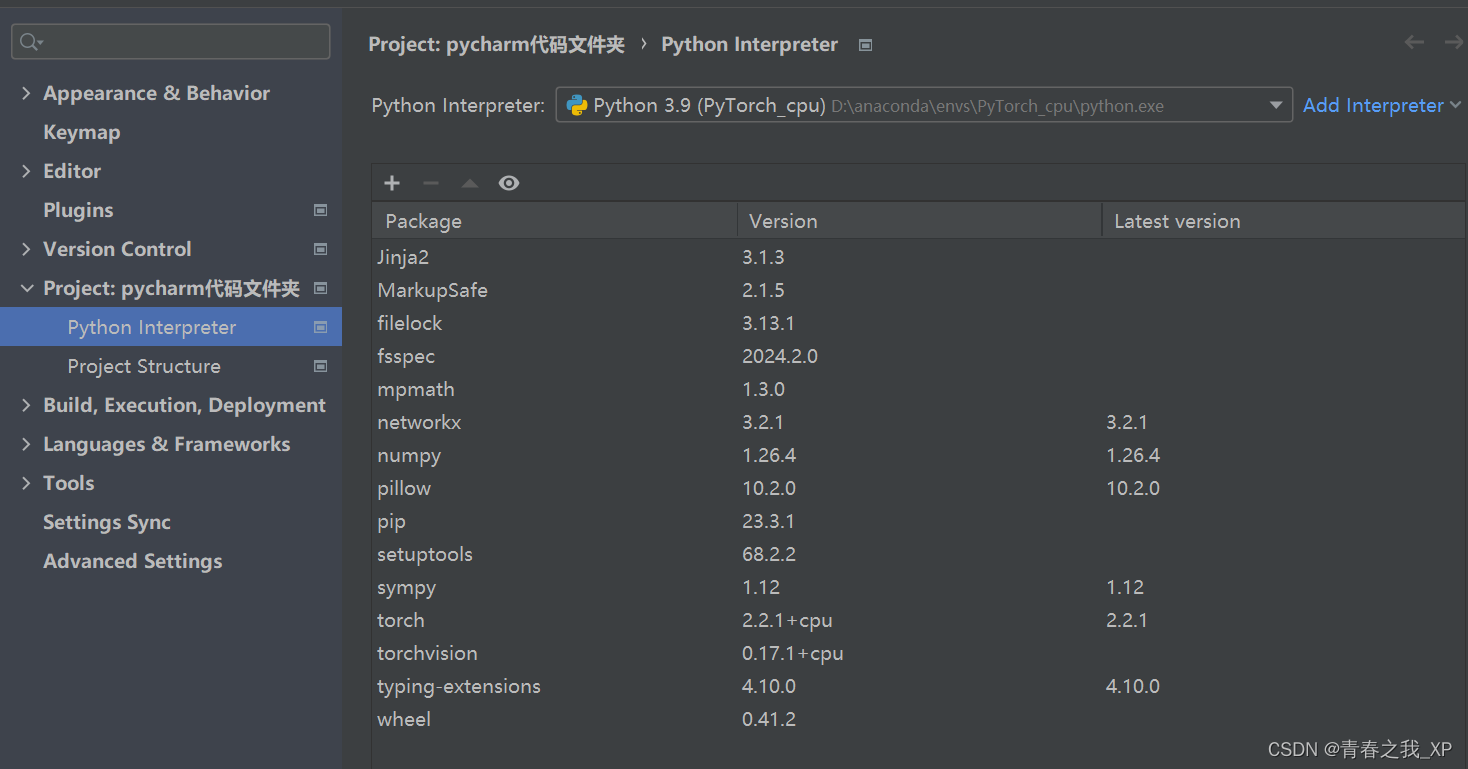
Task: Open Advanced Settings page
Action: (x=133, y=561)
